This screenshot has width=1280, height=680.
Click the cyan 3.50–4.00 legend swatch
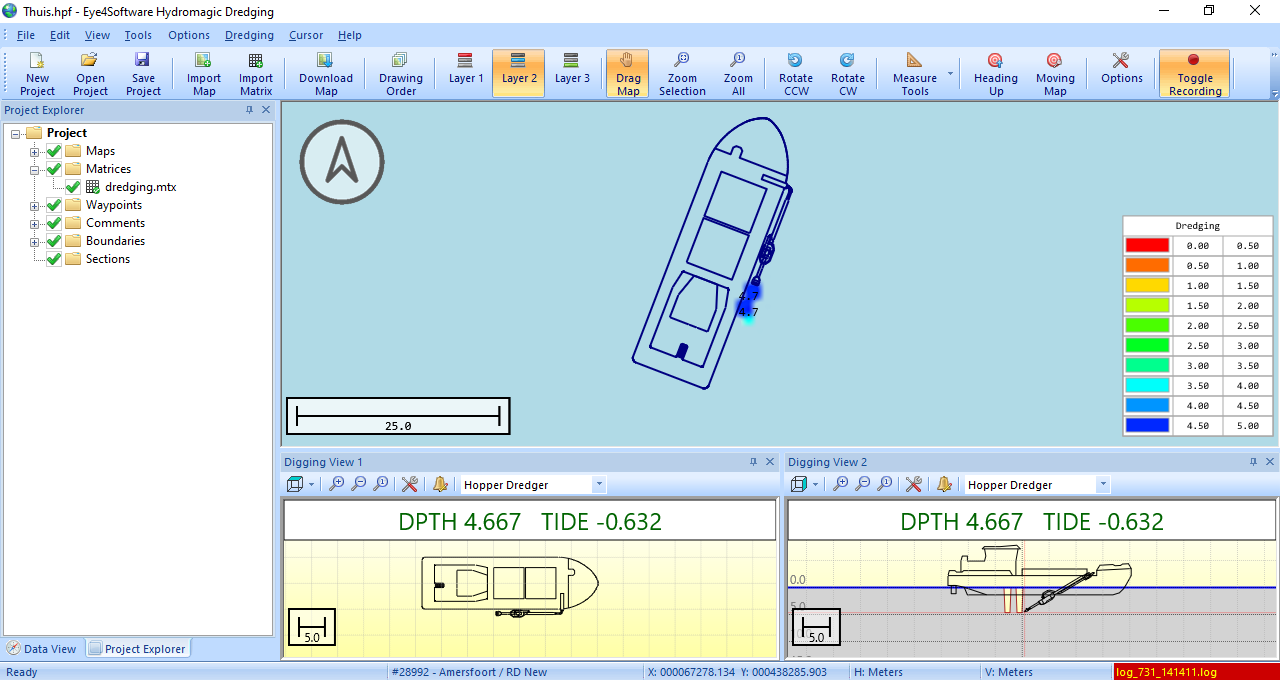1147,385
